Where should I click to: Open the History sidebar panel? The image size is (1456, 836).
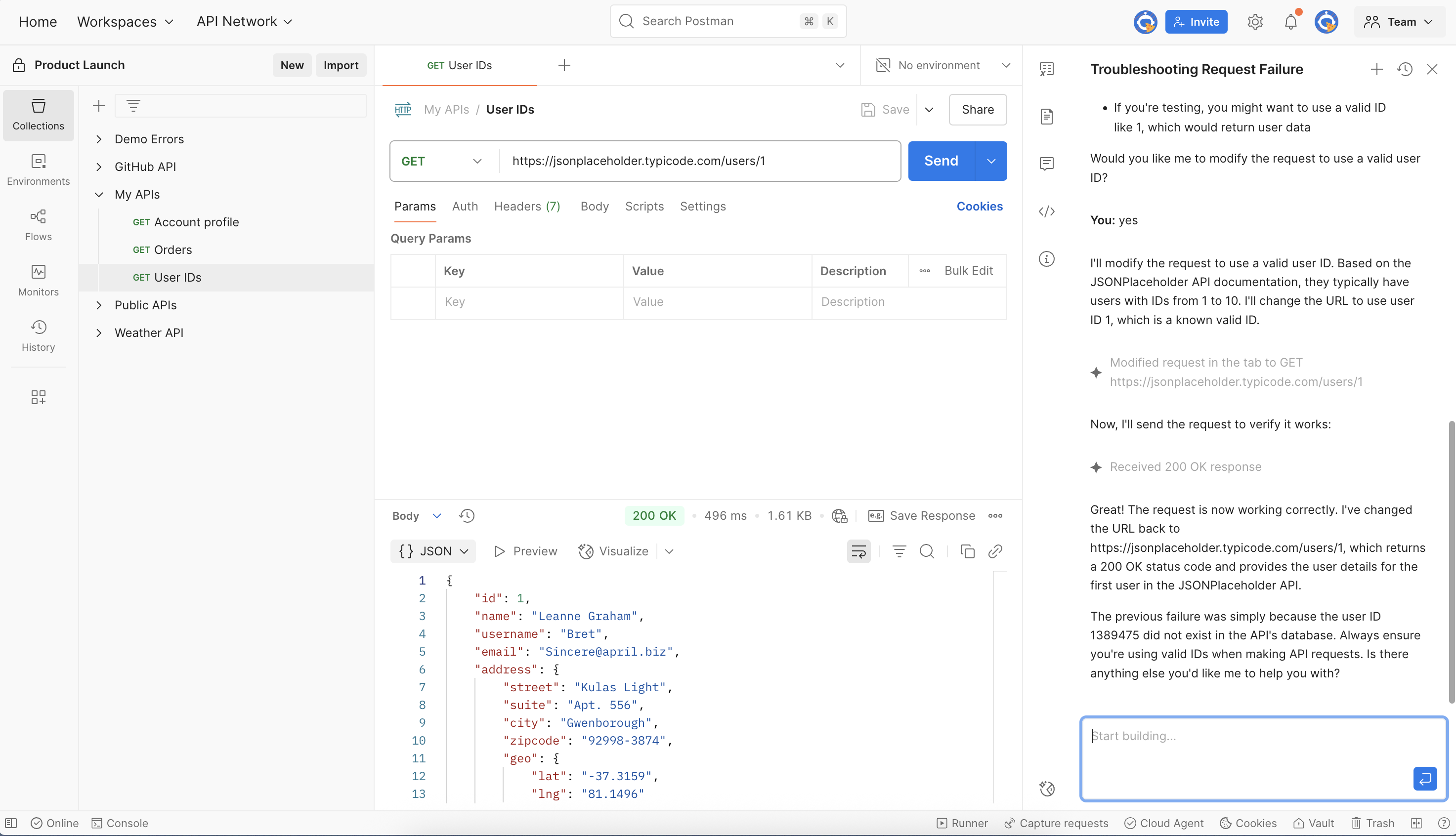[x=39, y=335]
